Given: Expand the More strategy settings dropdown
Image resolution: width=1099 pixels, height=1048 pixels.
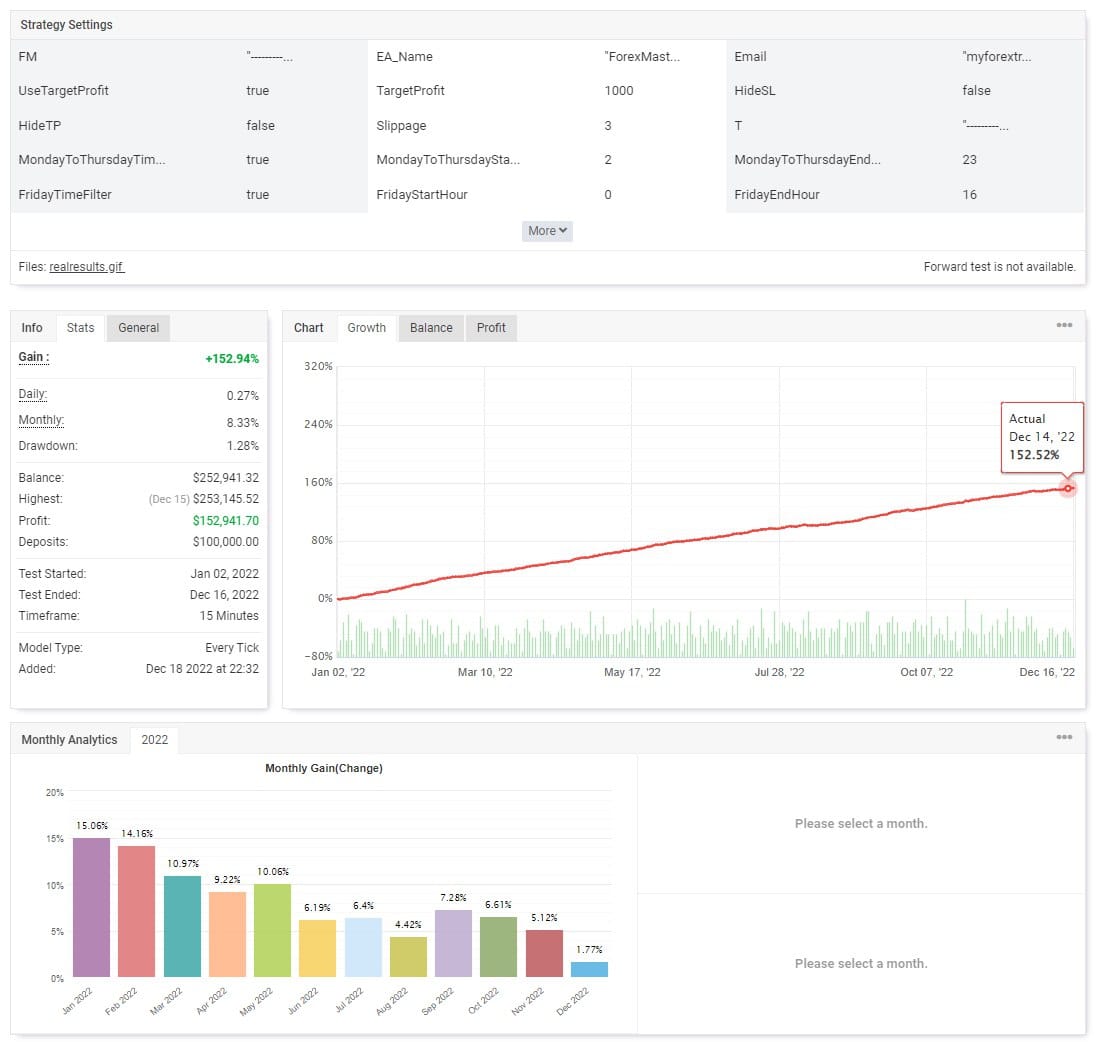Looking at the screenshot, I should click(x=547, y=231).
